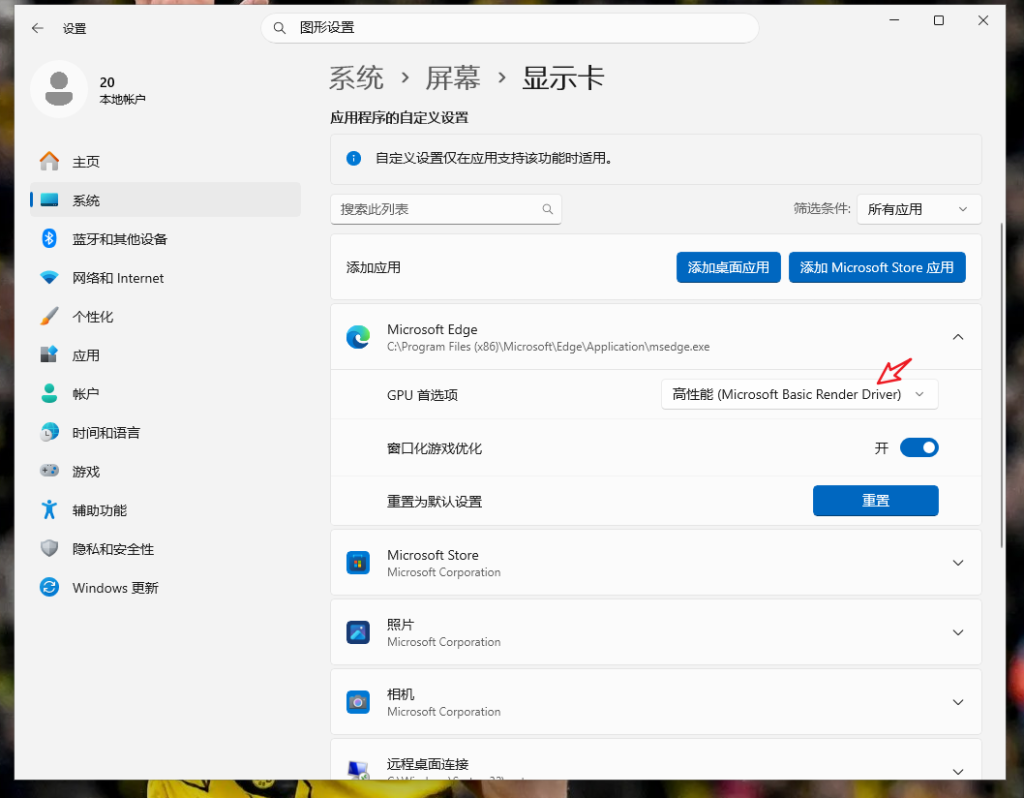Click the msedge.exe file path text
1024x798 pixels.
point(548,347)
